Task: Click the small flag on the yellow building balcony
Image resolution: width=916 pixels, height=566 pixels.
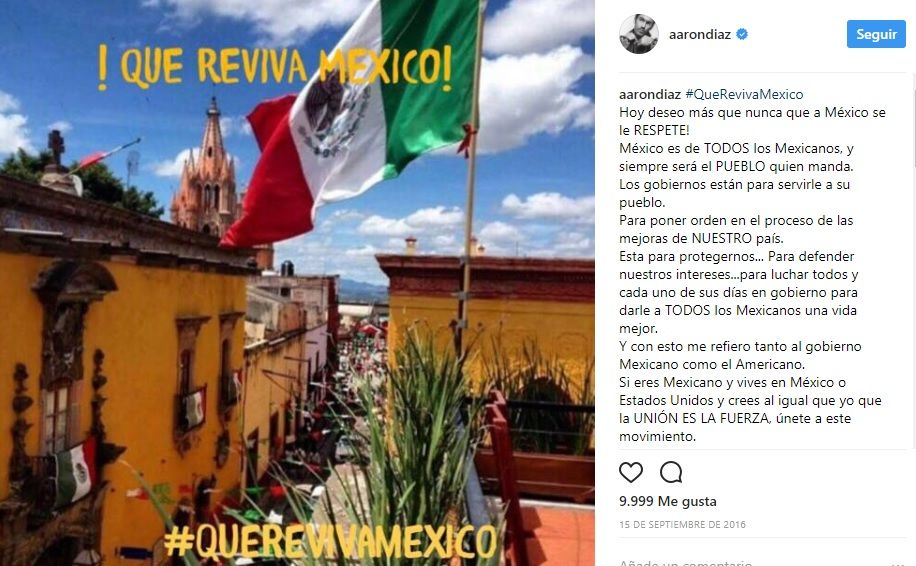Action: pos(75,472)
